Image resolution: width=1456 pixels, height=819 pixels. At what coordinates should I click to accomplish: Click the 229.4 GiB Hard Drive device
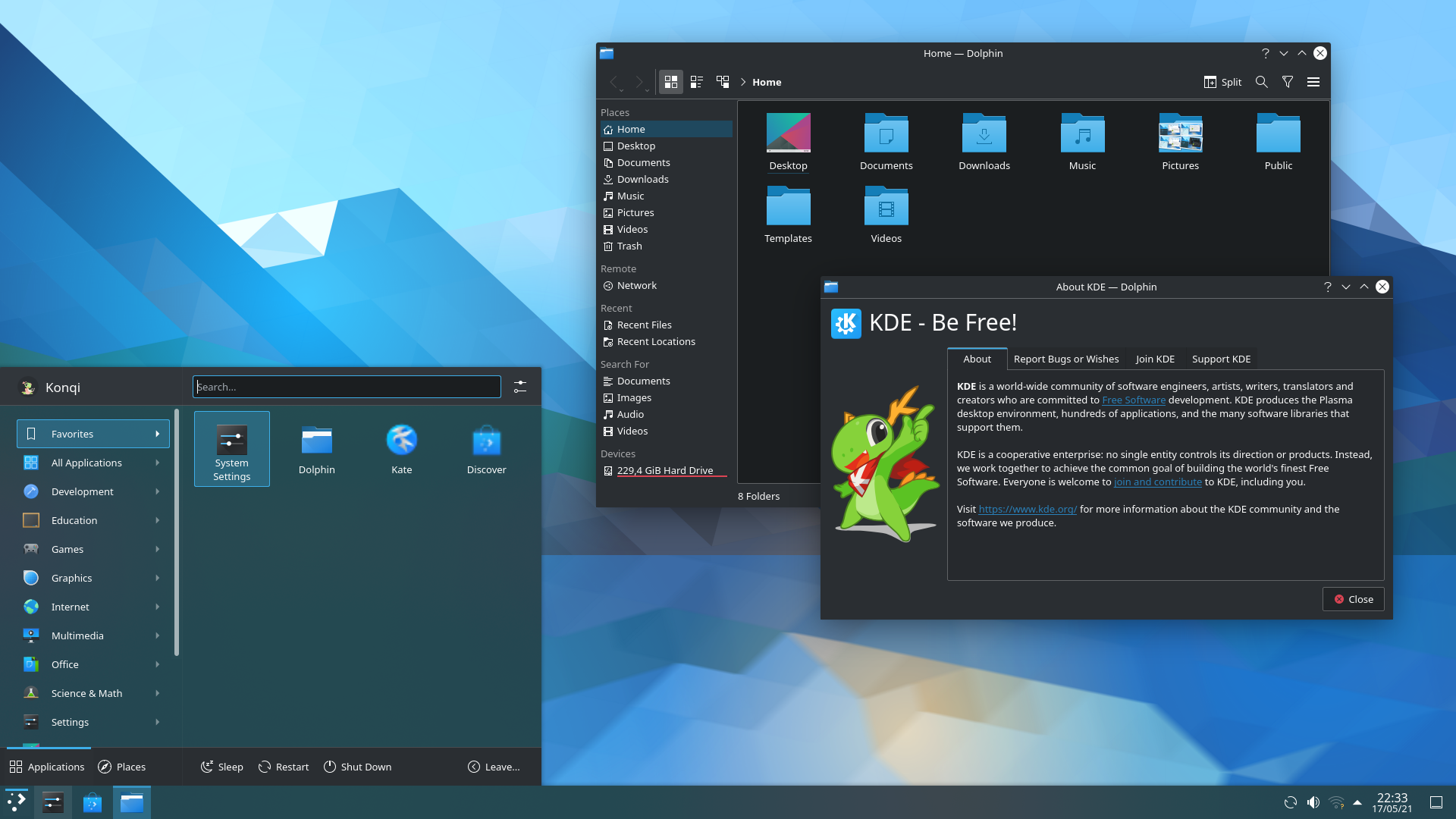[x=665, y=470]
